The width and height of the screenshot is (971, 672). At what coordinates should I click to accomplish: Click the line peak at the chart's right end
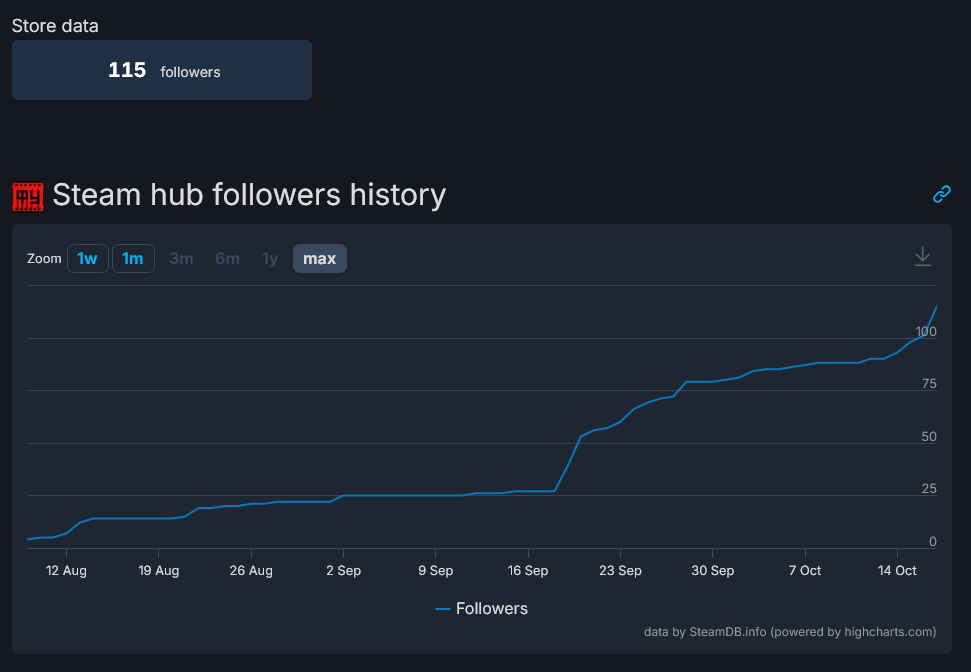(936, 306)
